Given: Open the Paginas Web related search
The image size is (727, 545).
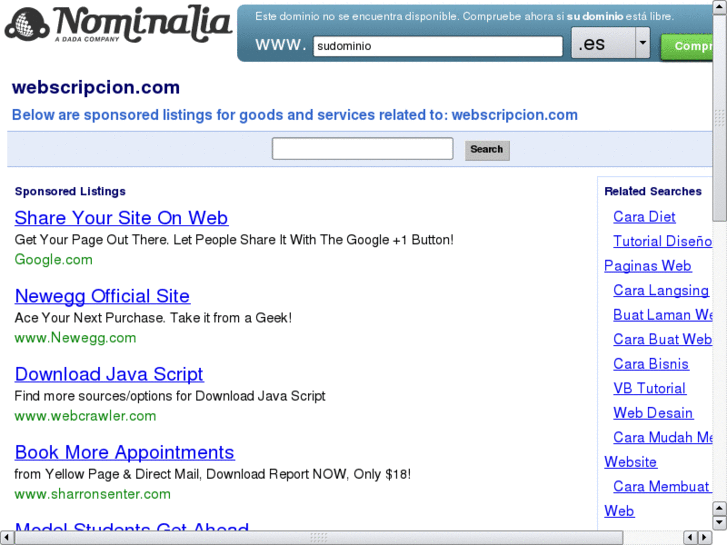Looking at the screenshot, I should pos(648,266).
